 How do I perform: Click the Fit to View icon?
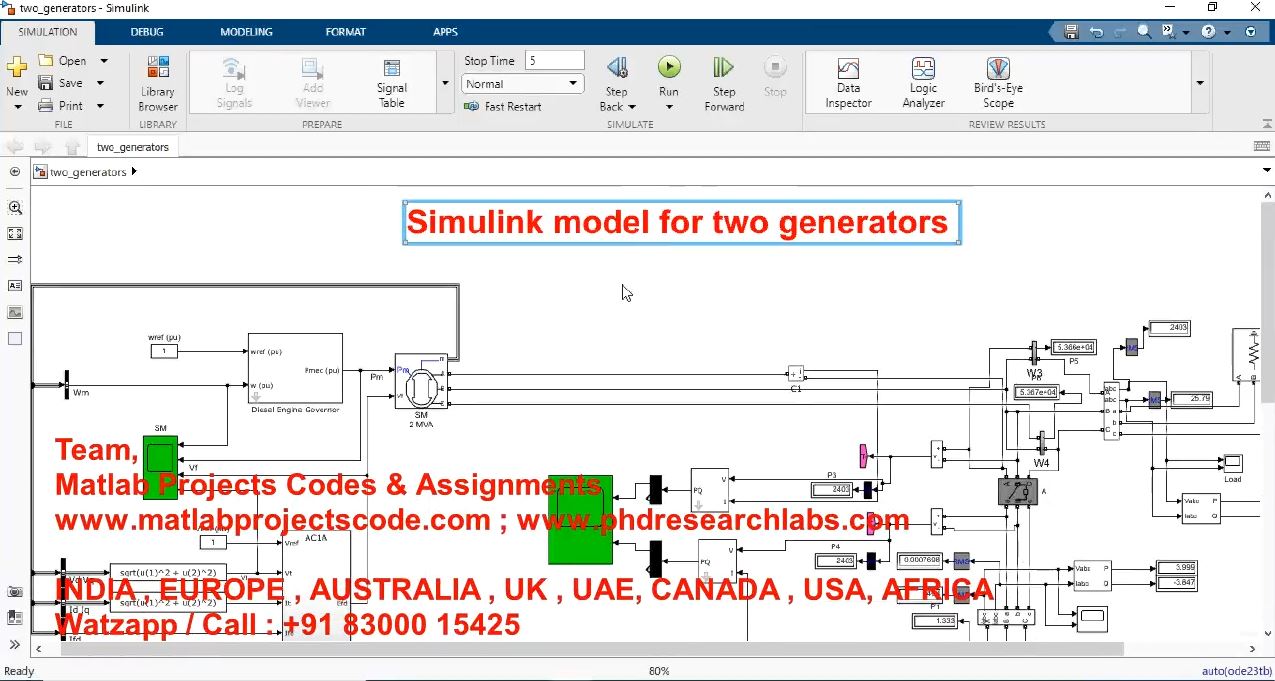(15, 233)
